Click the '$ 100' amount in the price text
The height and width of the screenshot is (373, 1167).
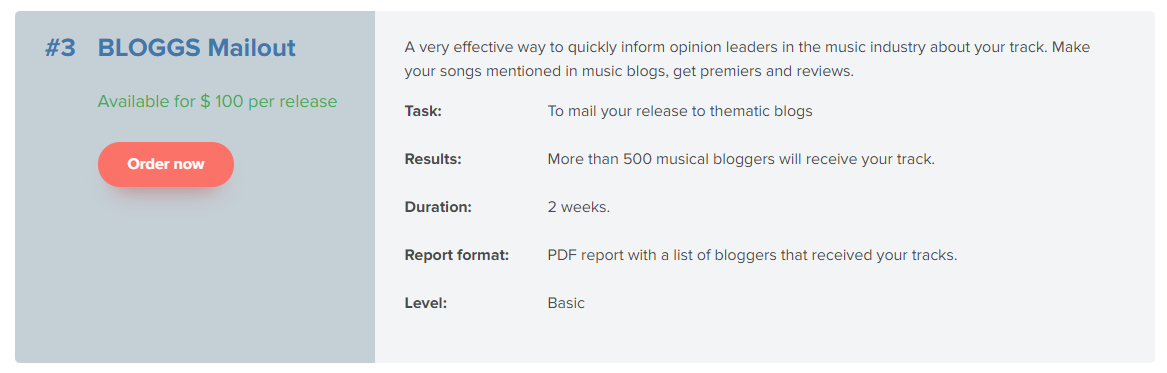(221, 101)
